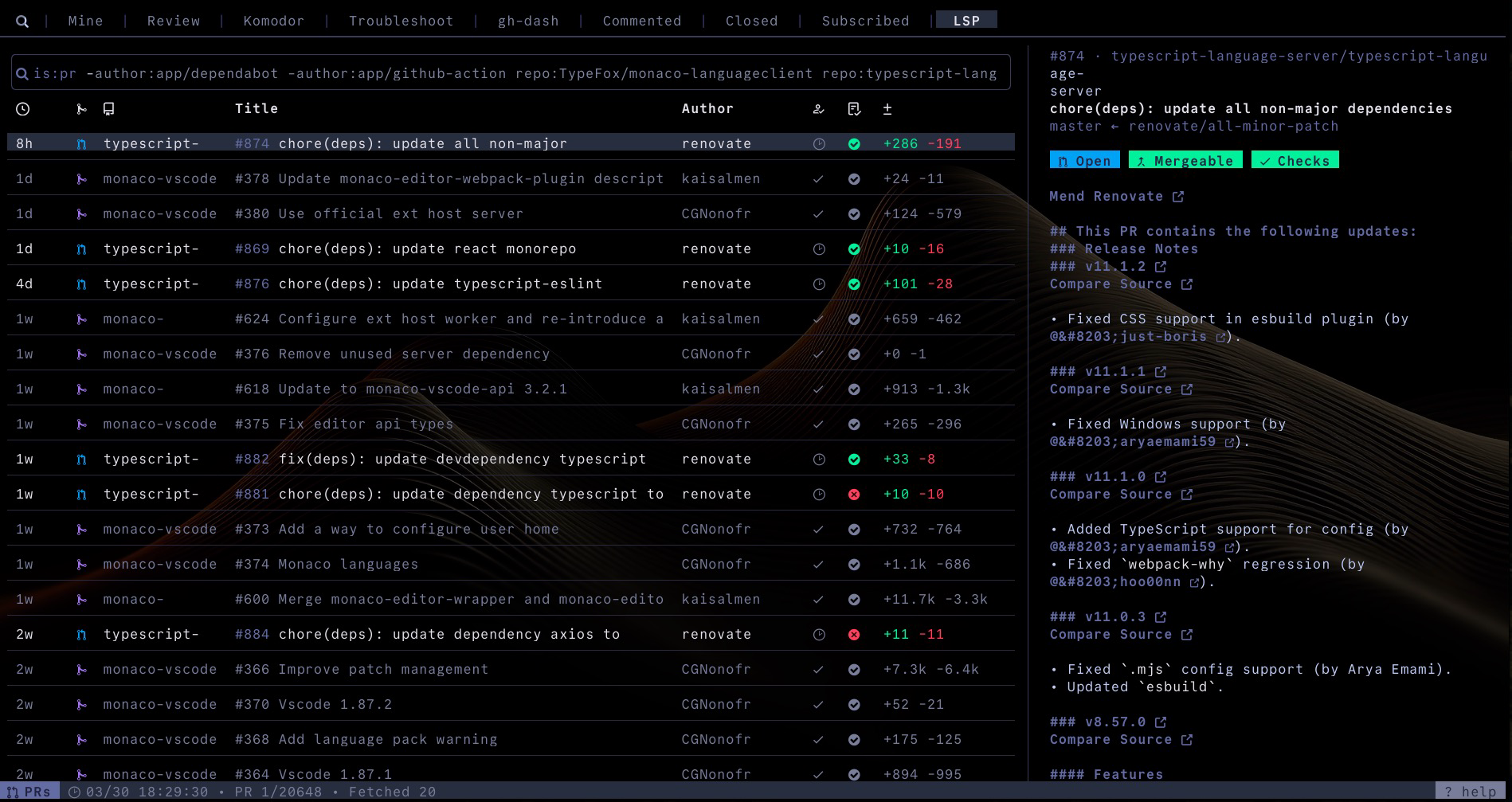Screen dimensions: 1512x802
Task: Click the open PR icon on row #884
Action: pos(81,635)
